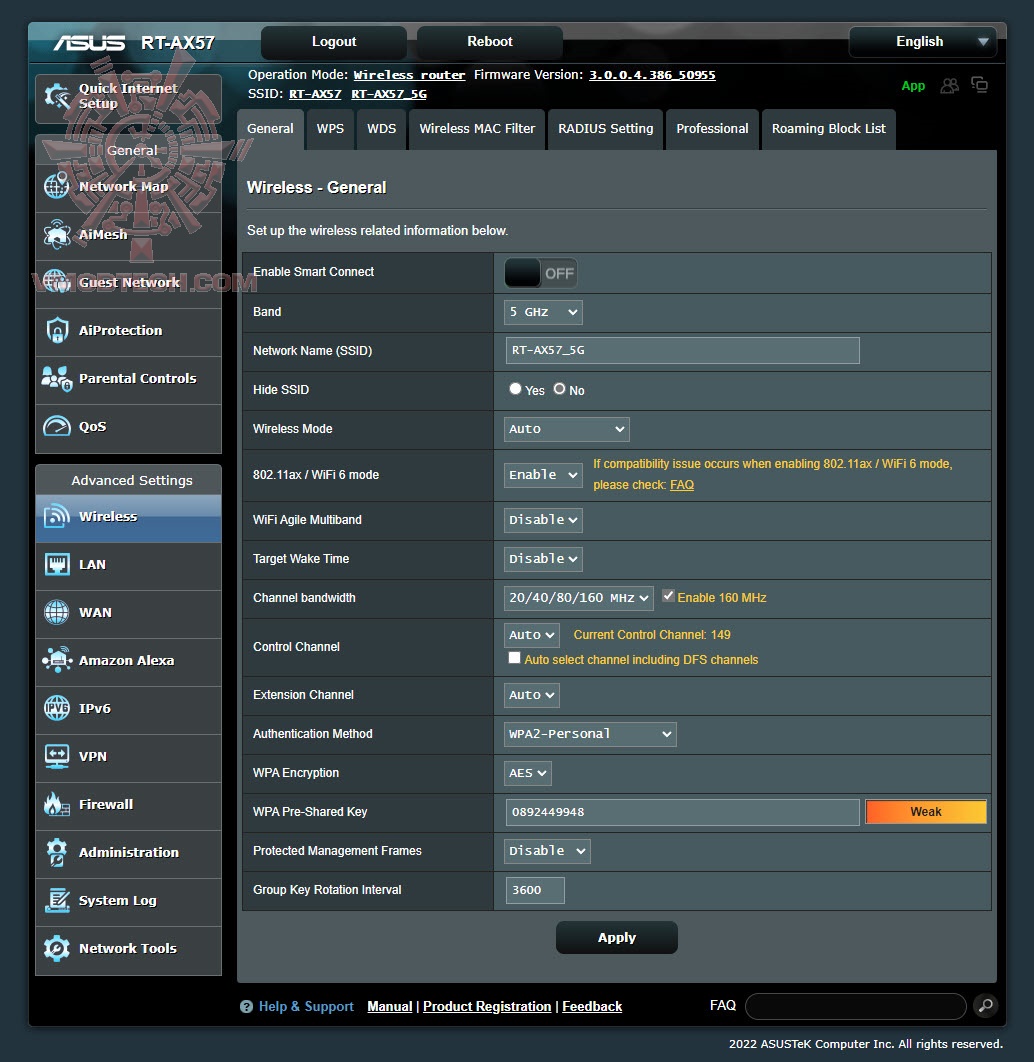Click the Help & Support question icon
The image size is (1034, 1062).
pyautogui.click(x=246, y=1007)
